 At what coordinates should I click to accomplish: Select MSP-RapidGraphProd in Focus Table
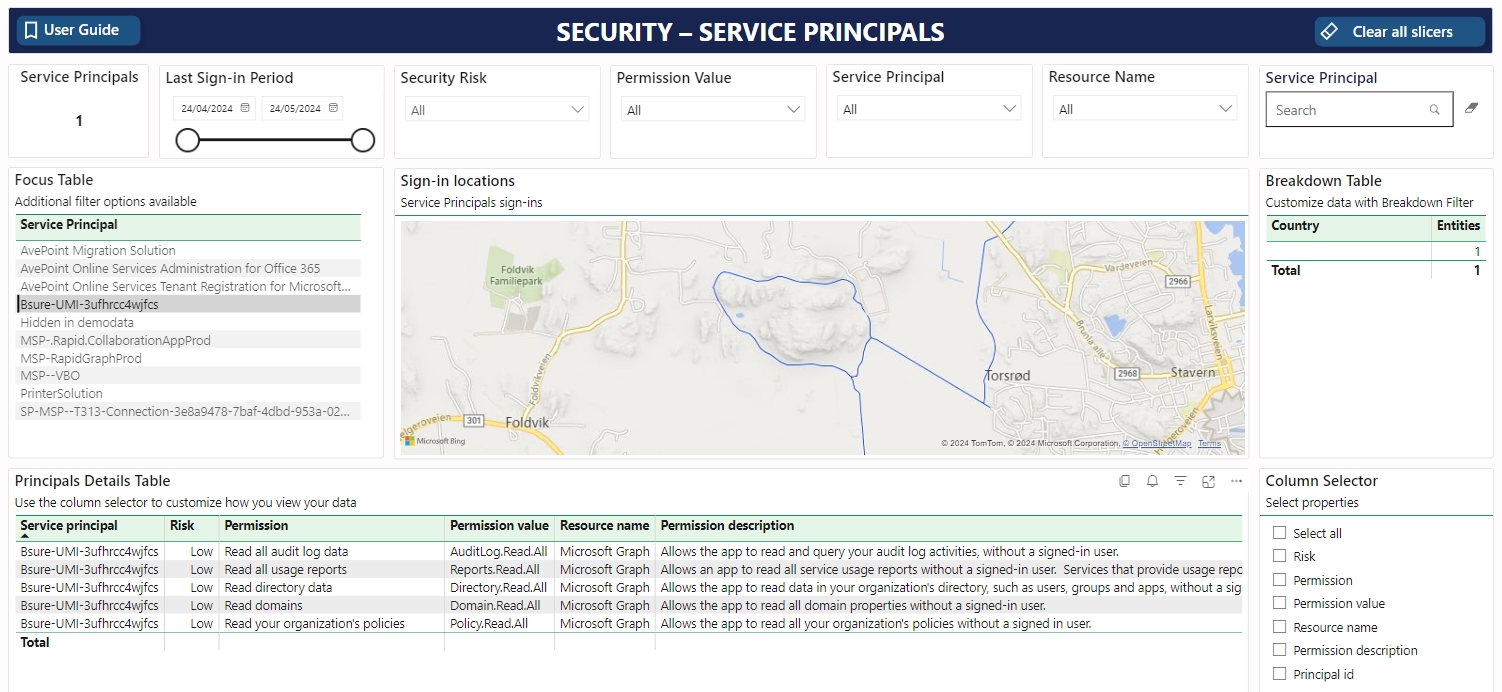tap(81, 358)
